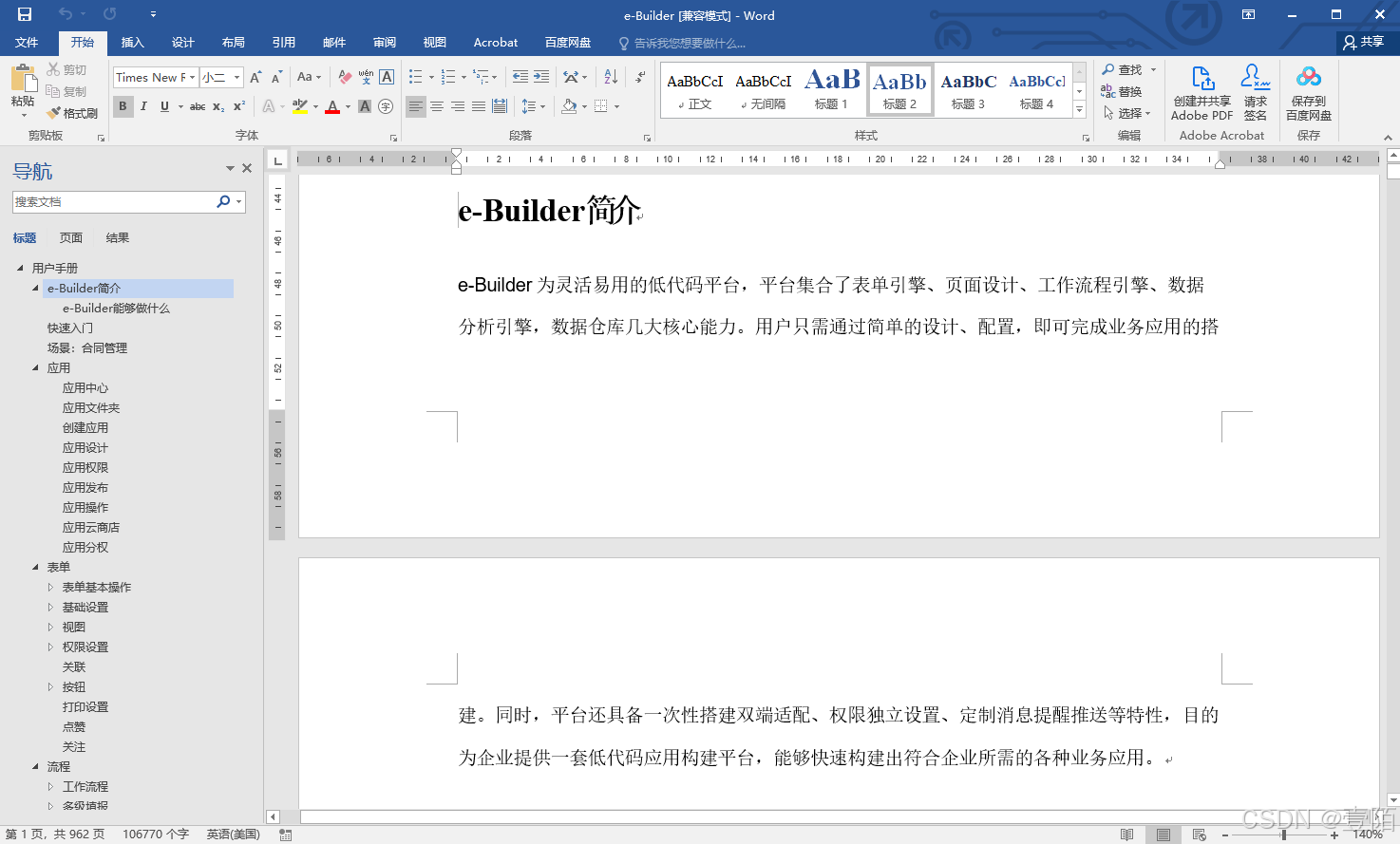1400x844 pixels.
Task: Increase the paragraph indent
Action: [541, 77]
